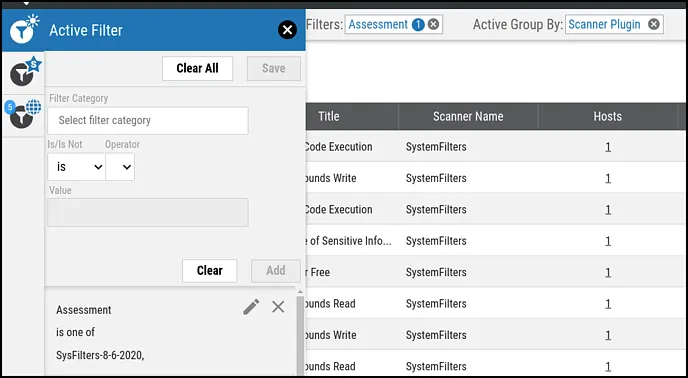The image size is (688, 378).
Task: Open the Operator dropdown
Action: click(x=120, y=167)
